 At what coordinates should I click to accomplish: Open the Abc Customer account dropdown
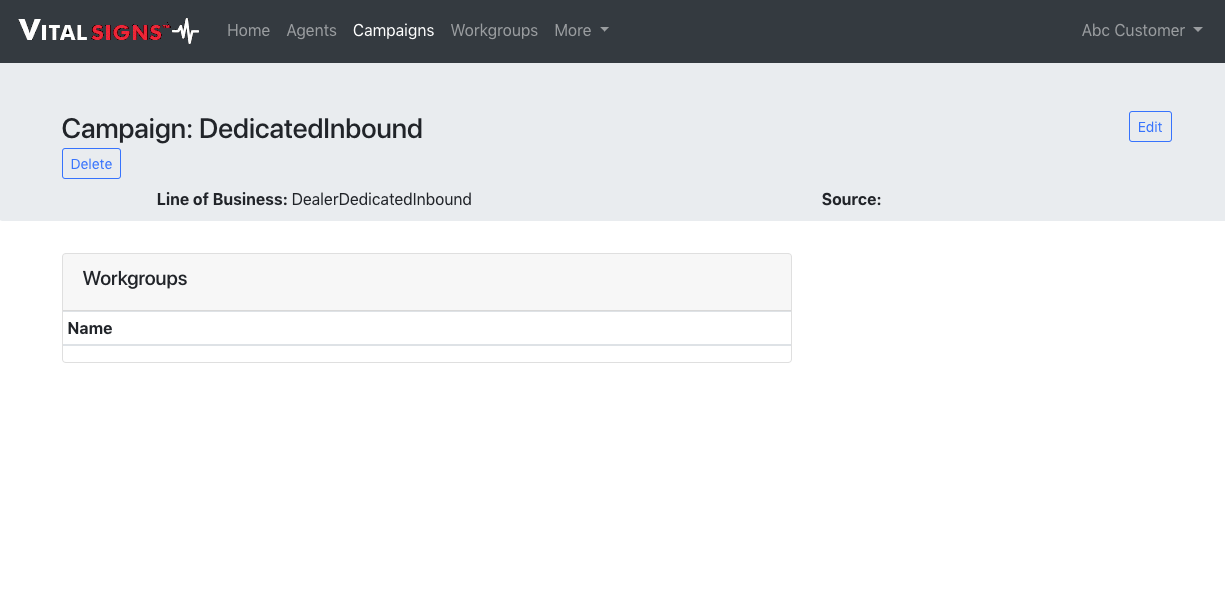pos(1133,31)
